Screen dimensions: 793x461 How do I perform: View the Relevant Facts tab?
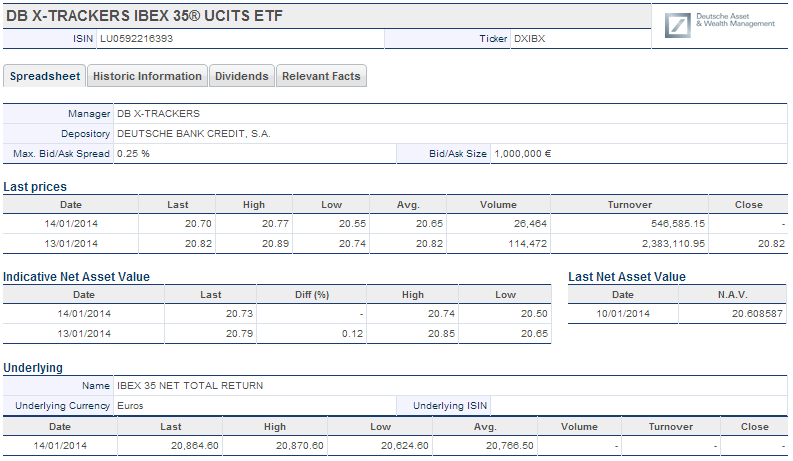(321, 76)
